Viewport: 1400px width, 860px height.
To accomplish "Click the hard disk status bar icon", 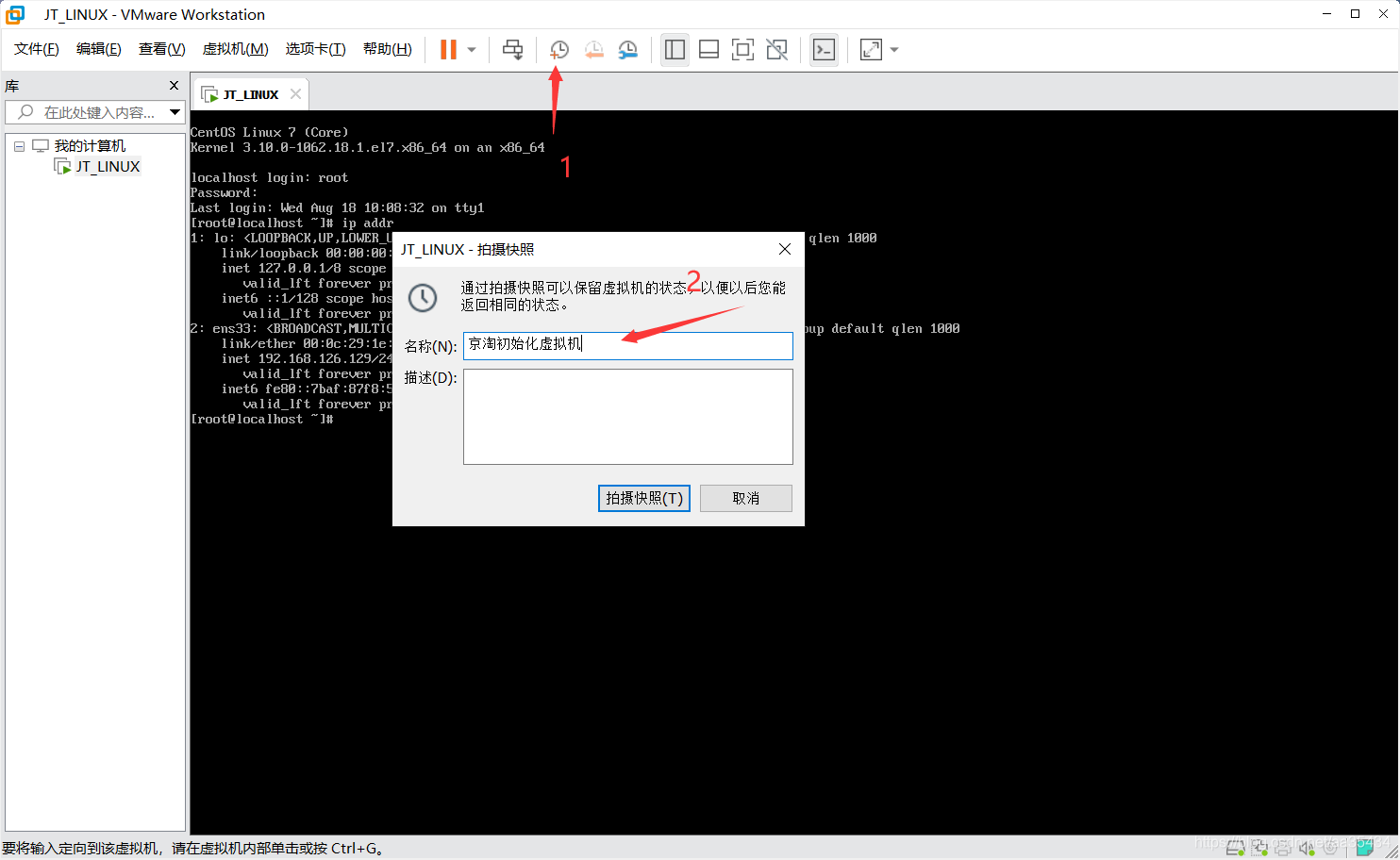I will pyautogui.click(x=1235, y=848).
